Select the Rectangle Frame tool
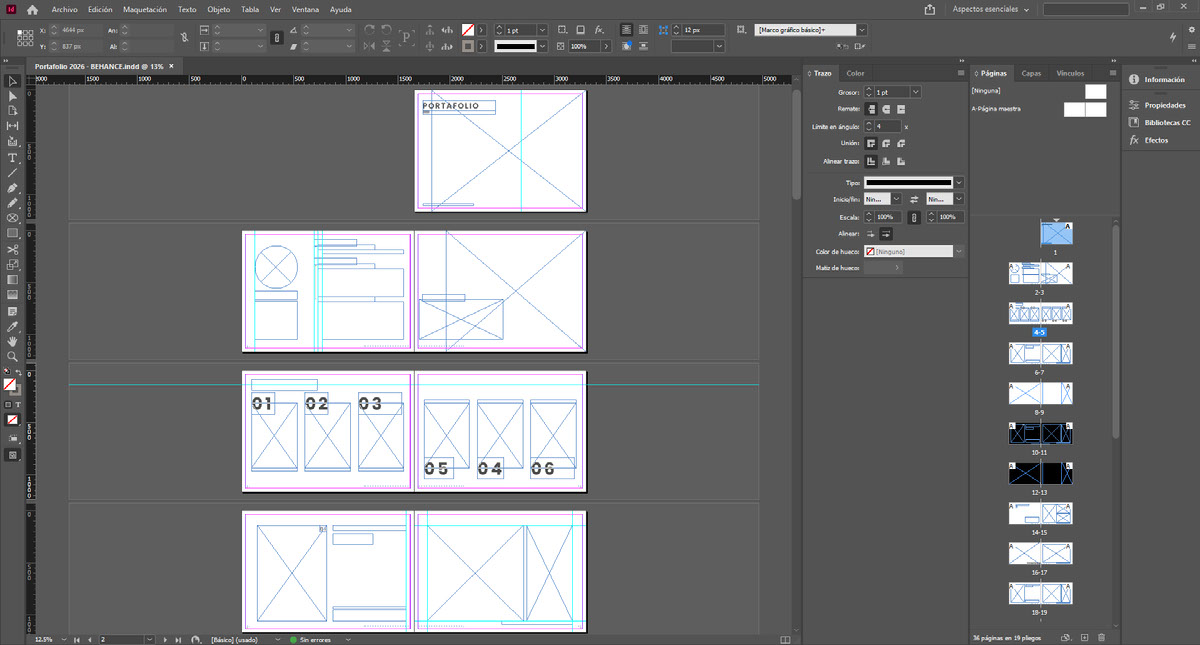 13,218
